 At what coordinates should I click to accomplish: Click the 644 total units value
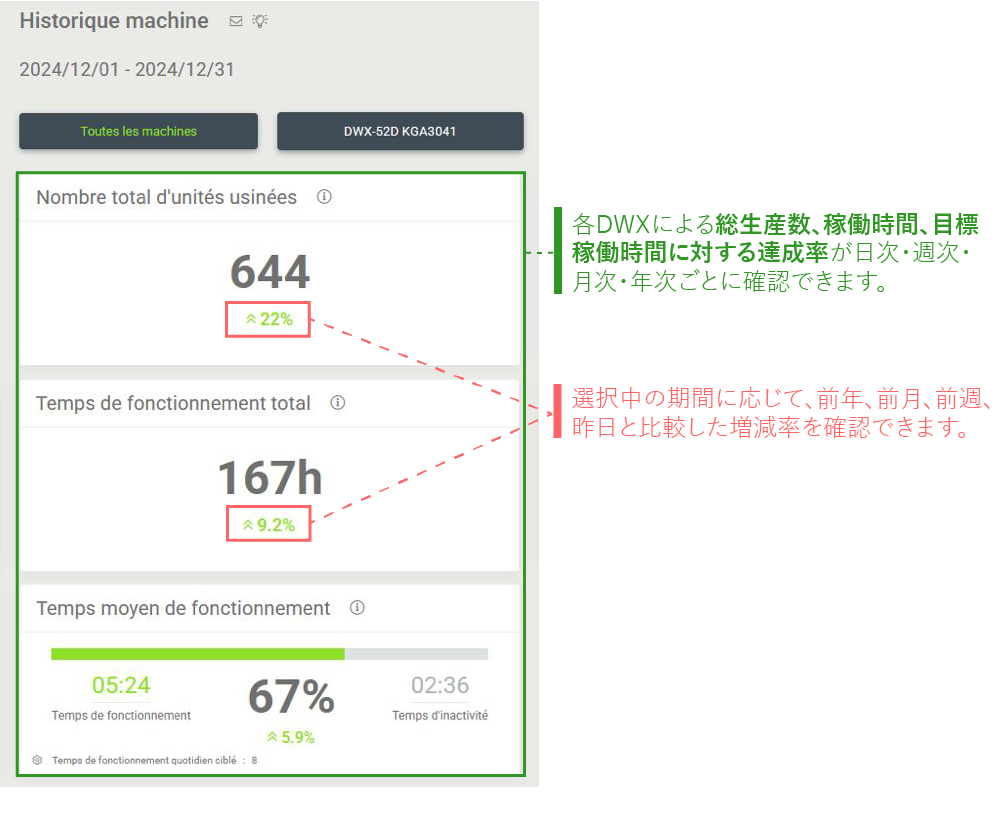270,273
